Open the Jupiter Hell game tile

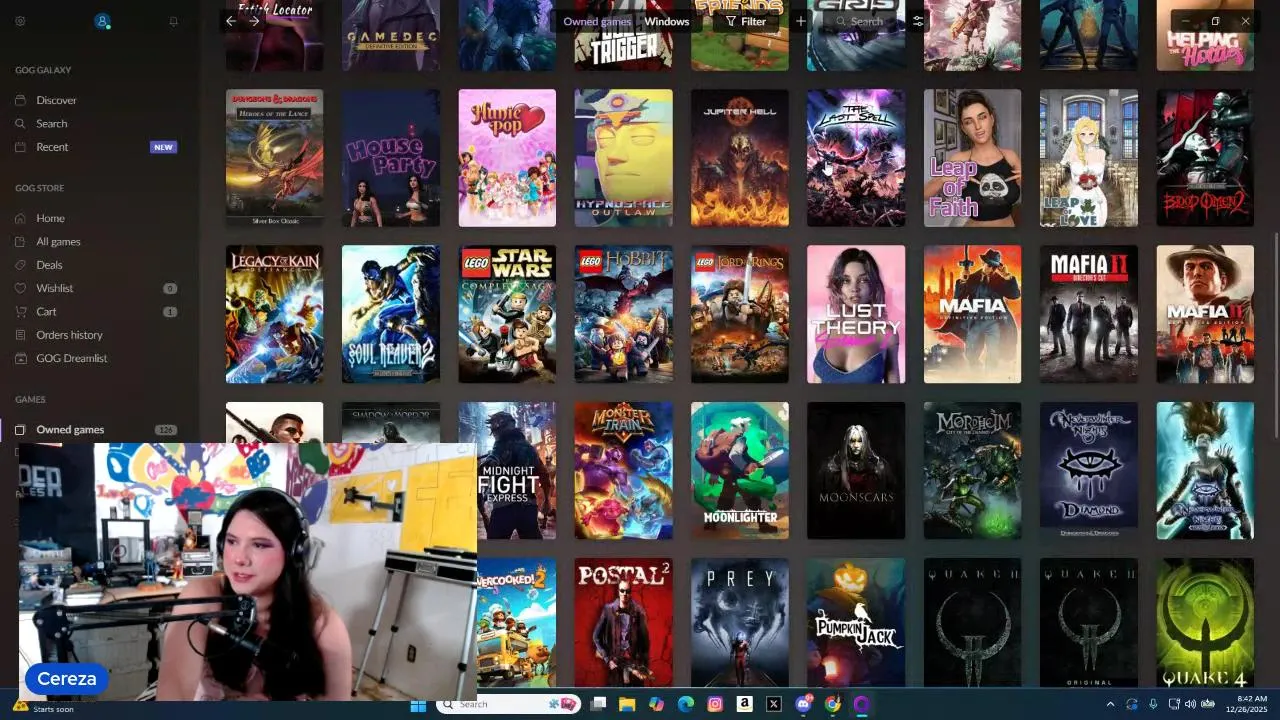[740, 158]
